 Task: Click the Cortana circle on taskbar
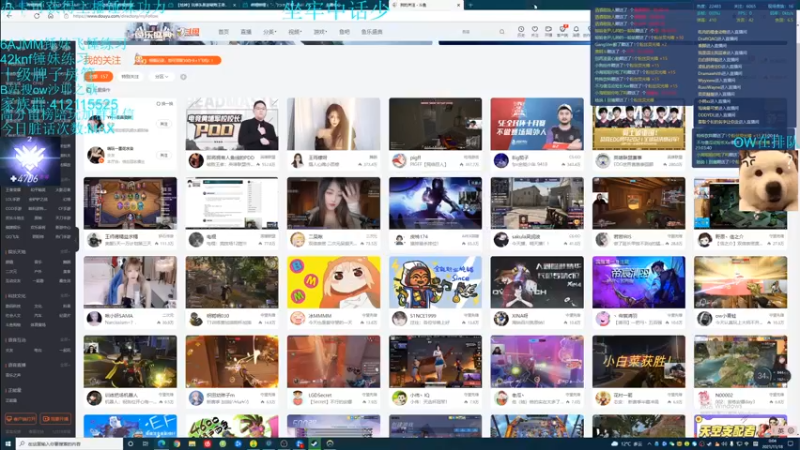click(x=131, y=444)
